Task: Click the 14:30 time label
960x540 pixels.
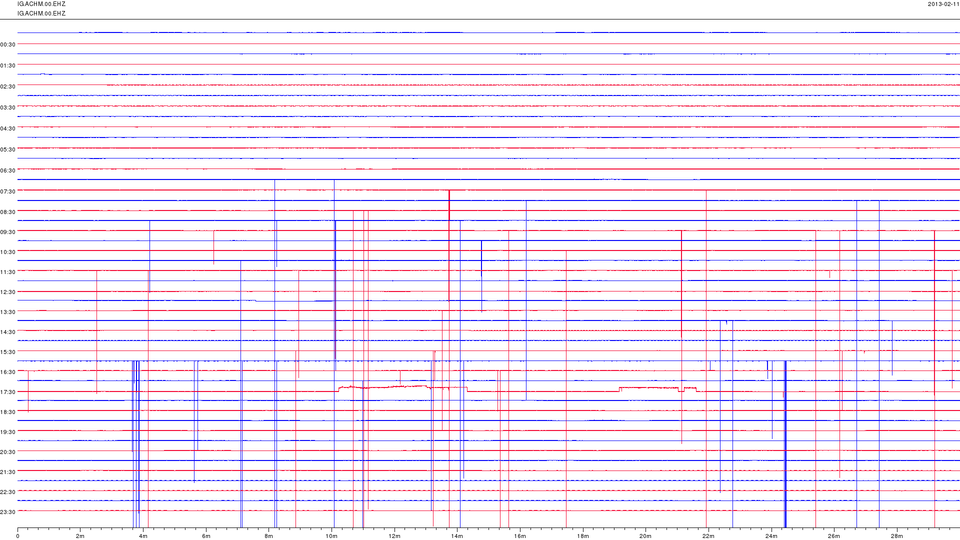Action: pos(7,332)
